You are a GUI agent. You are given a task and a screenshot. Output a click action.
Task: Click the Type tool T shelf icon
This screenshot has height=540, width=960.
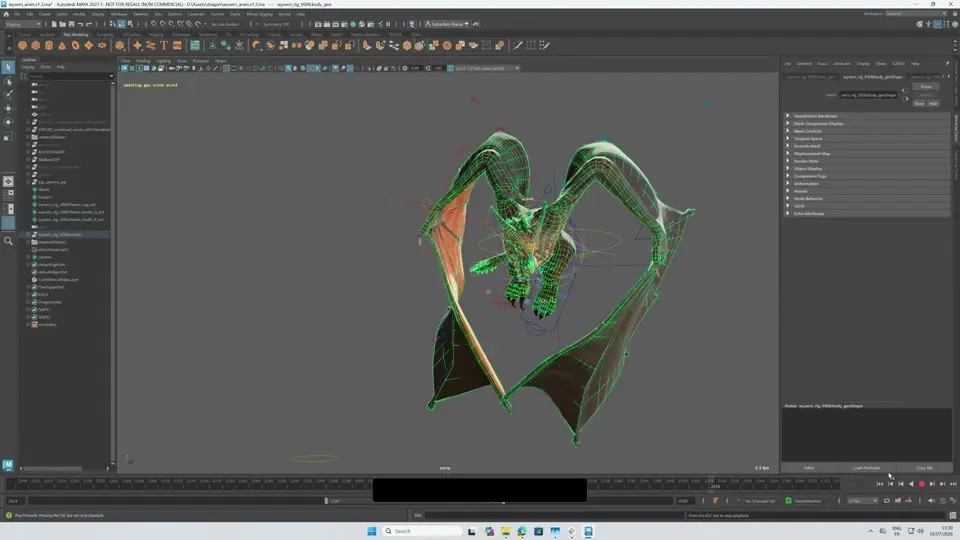[x=163, y=45]
